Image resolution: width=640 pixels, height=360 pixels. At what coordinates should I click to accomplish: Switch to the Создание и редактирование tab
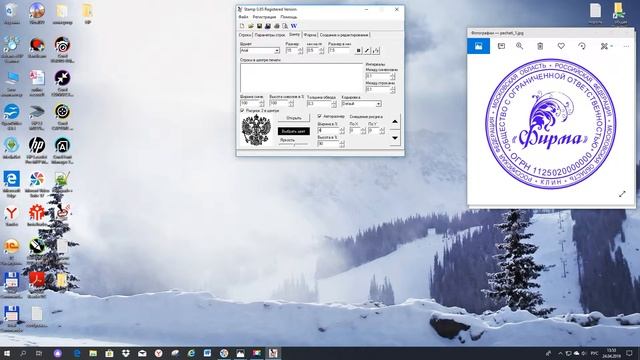point(344,35)
